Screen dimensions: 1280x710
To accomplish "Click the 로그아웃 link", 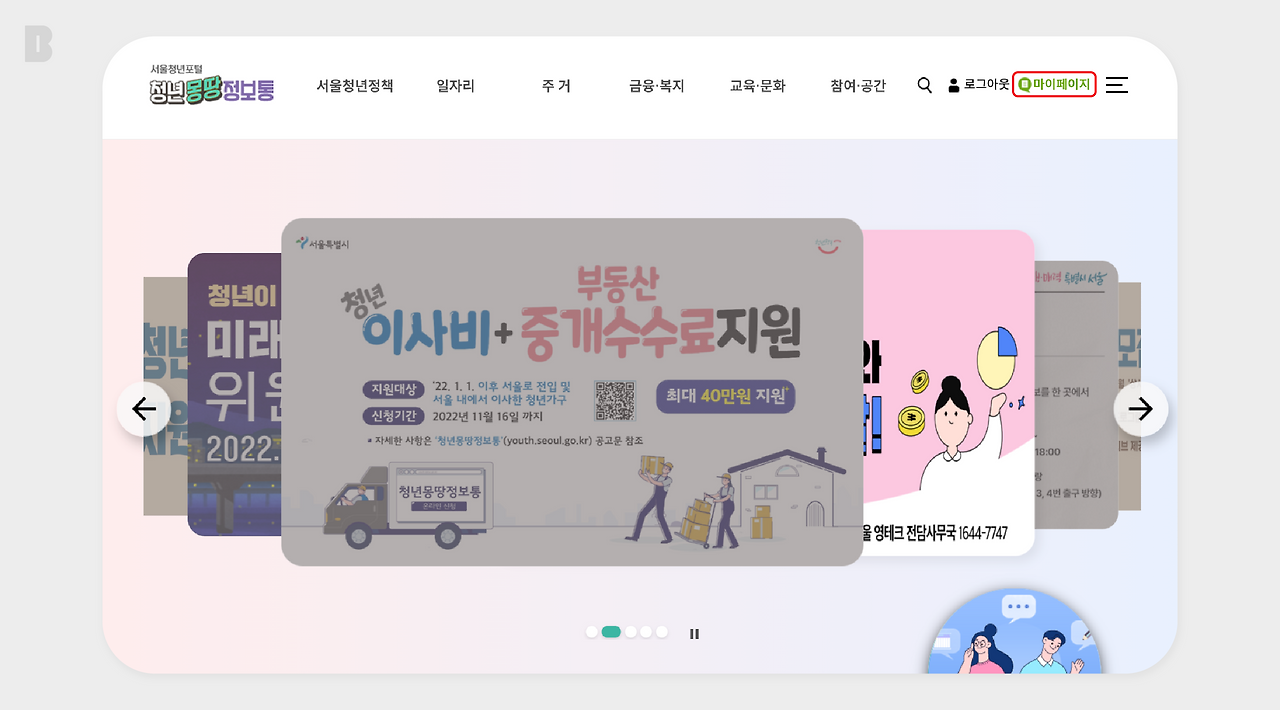I will 980,85.
